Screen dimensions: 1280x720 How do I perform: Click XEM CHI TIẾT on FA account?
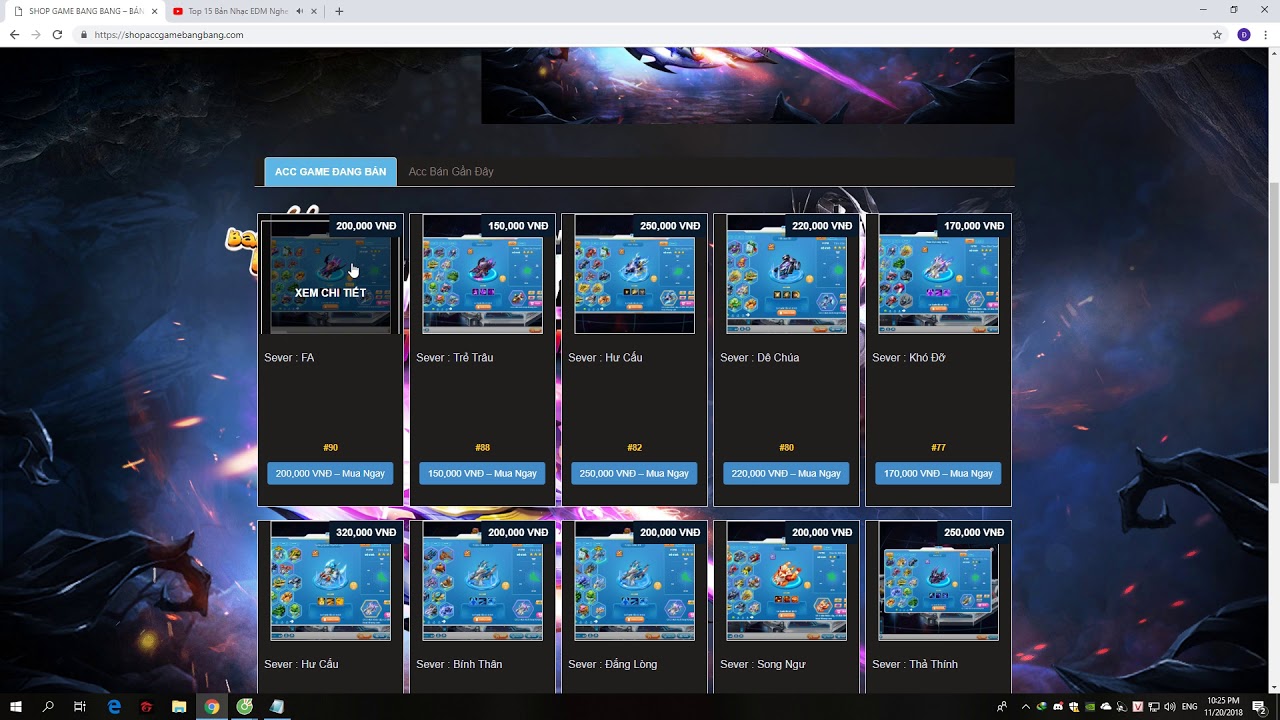pyautogui.click(x=331, y=293)
